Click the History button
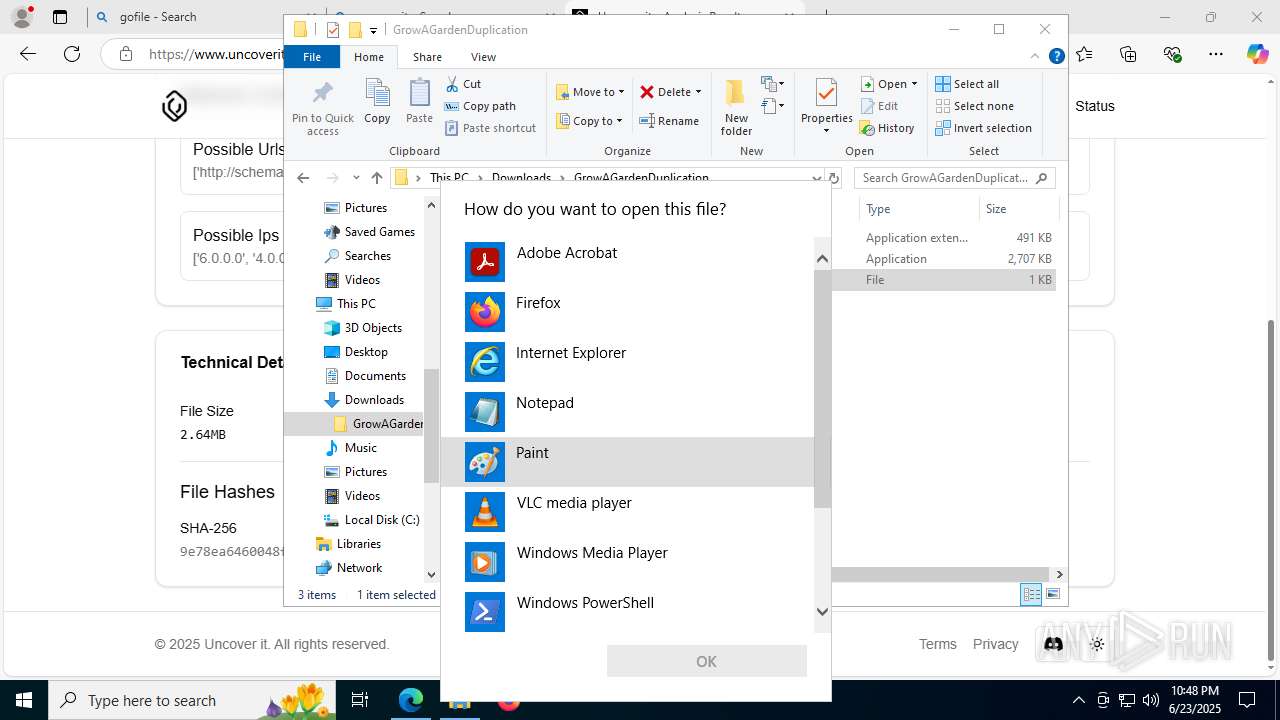 [888, 128]
